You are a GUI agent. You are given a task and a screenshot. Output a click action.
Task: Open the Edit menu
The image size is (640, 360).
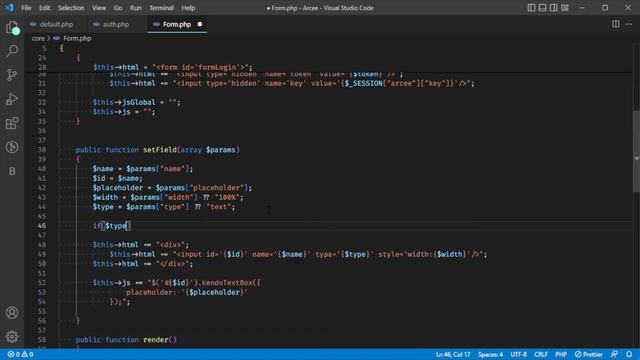[x=44, y=8]
